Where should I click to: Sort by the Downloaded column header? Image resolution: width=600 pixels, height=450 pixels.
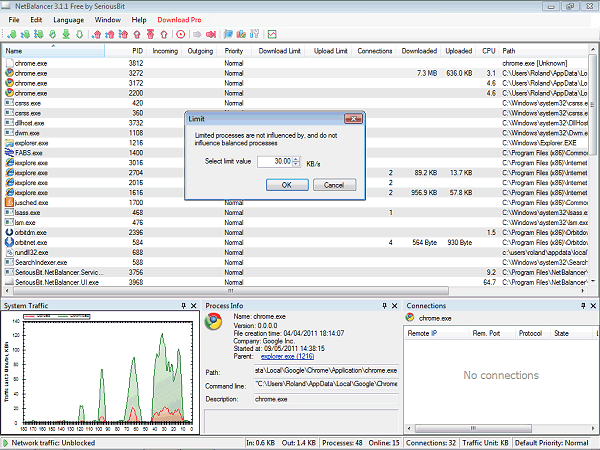pyautogui.click(x=419, y=51)
